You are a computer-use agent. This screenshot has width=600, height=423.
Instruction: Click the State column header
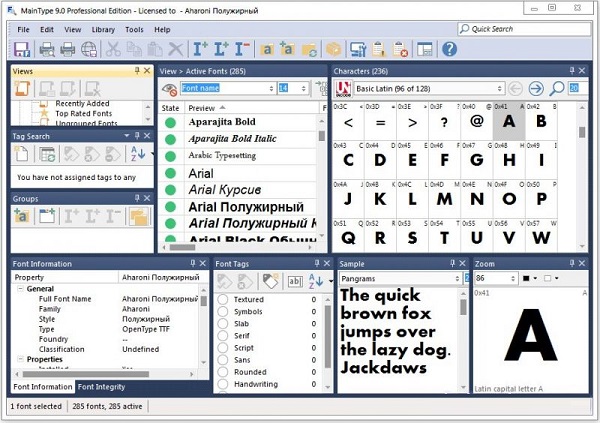(171, 108)
